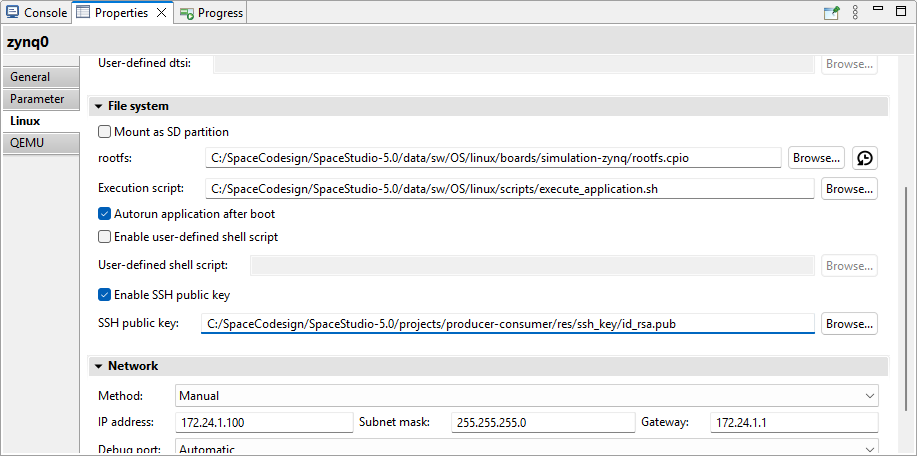Click the Subnet mask field 255.255.255.0

[x=543, y=422]
